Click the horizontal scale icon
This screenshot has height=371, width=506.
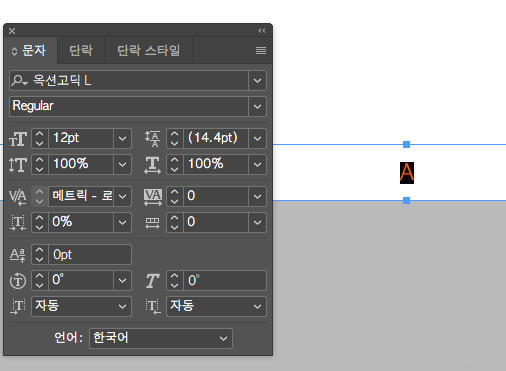pyautogui.click(x=152, y=165)
